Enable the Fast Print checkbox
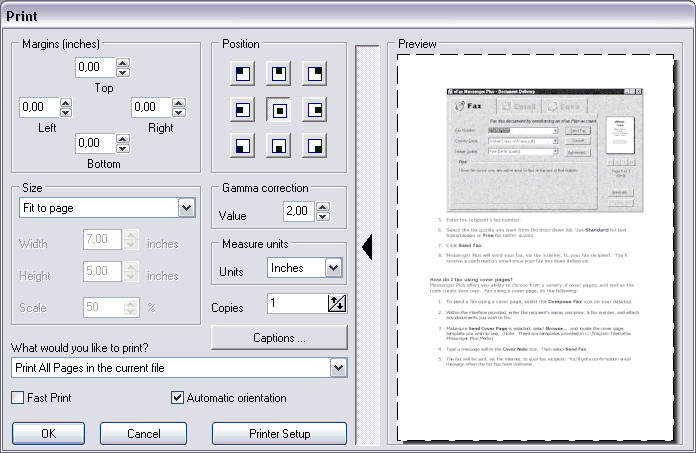 [18, 398]
